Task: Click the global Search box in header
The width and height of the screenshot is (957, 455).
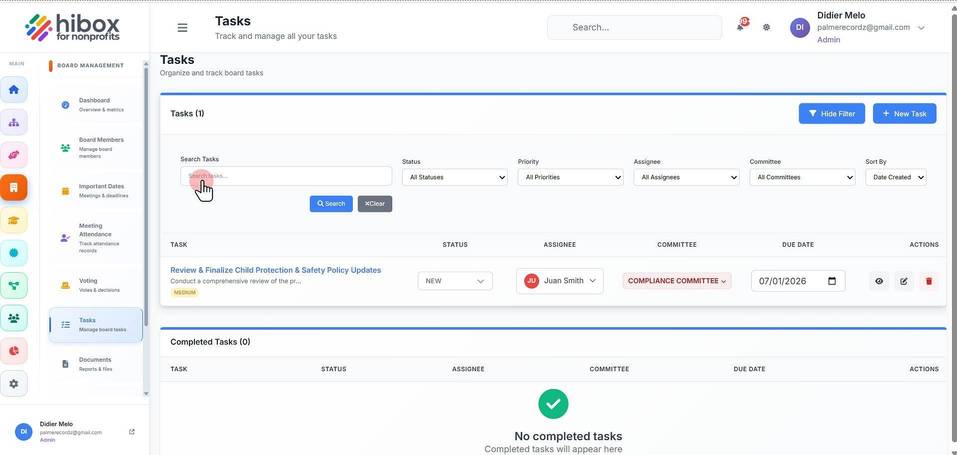Action: tap(634, 27)
